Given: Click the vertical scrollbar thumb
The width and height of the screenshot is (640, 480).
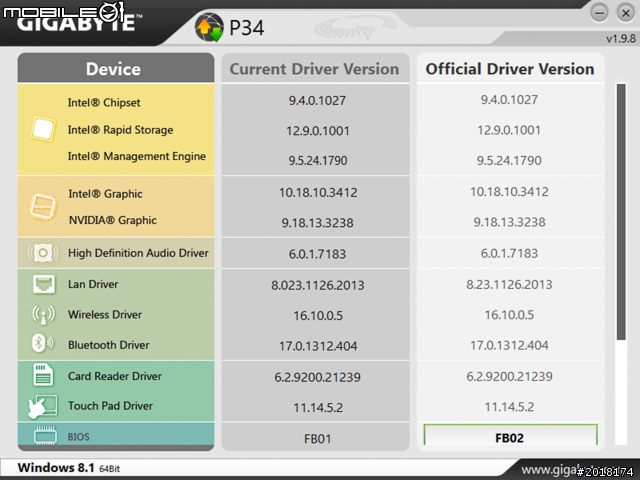Looking at the screenshot, I should pos(621,212).
